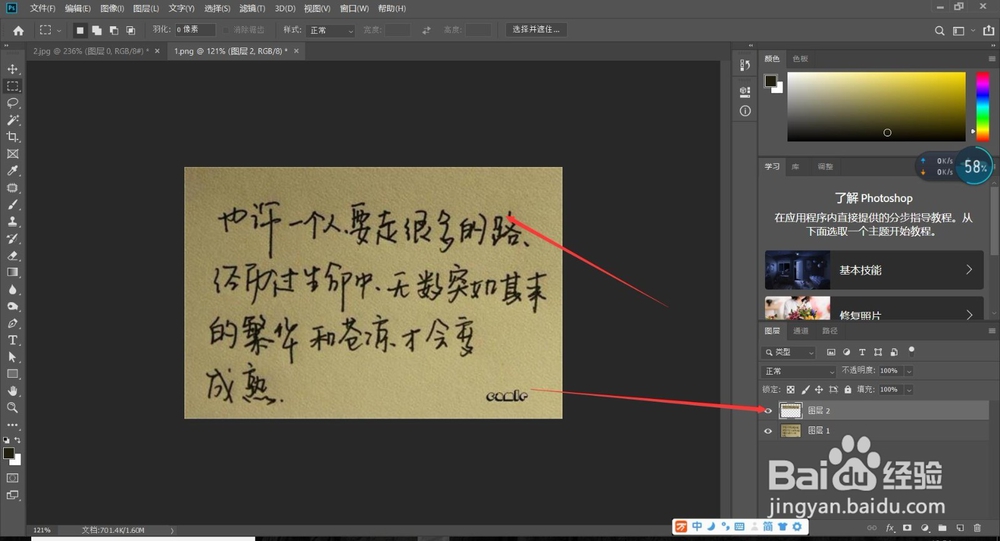Click in the color picker gradient field
Image resolution: width=1000 pixels, height=541 pixels.
click(x=876, y=107)
